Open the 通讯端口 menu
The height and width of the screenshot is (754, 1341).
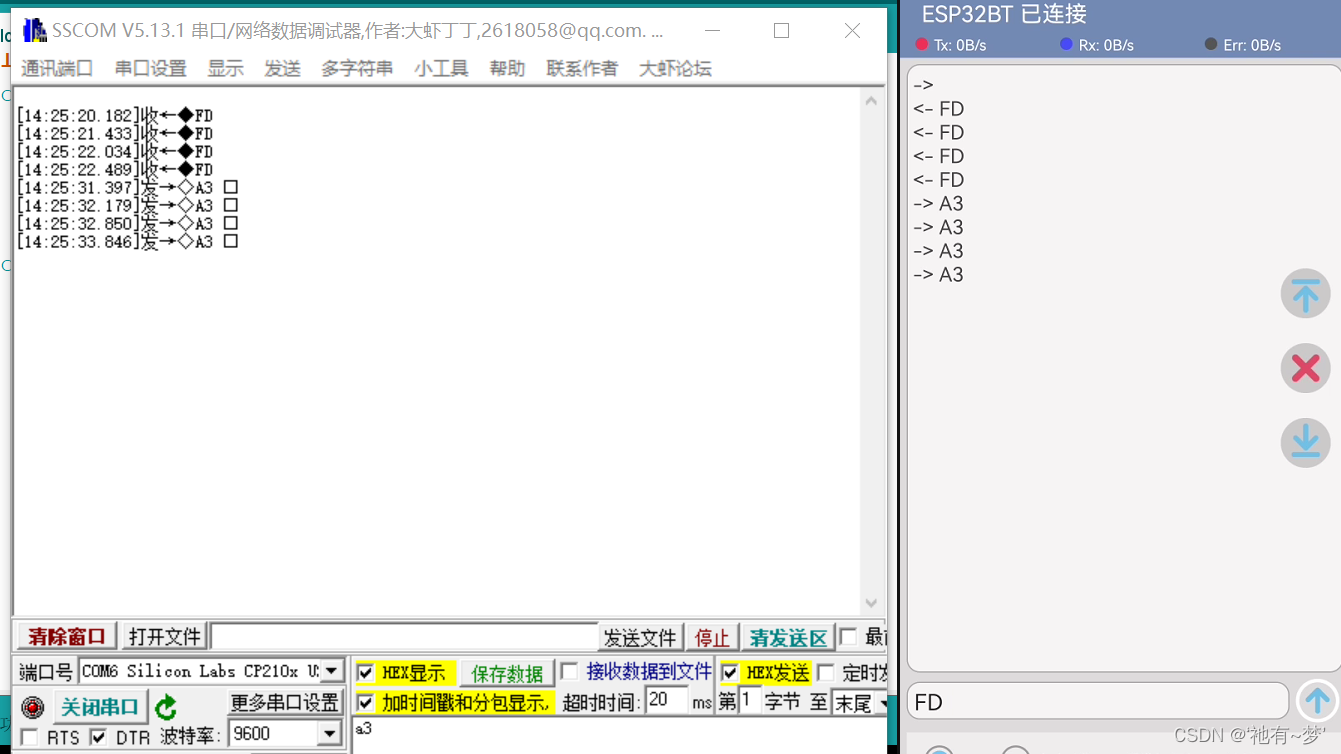[x=57, y=68]
